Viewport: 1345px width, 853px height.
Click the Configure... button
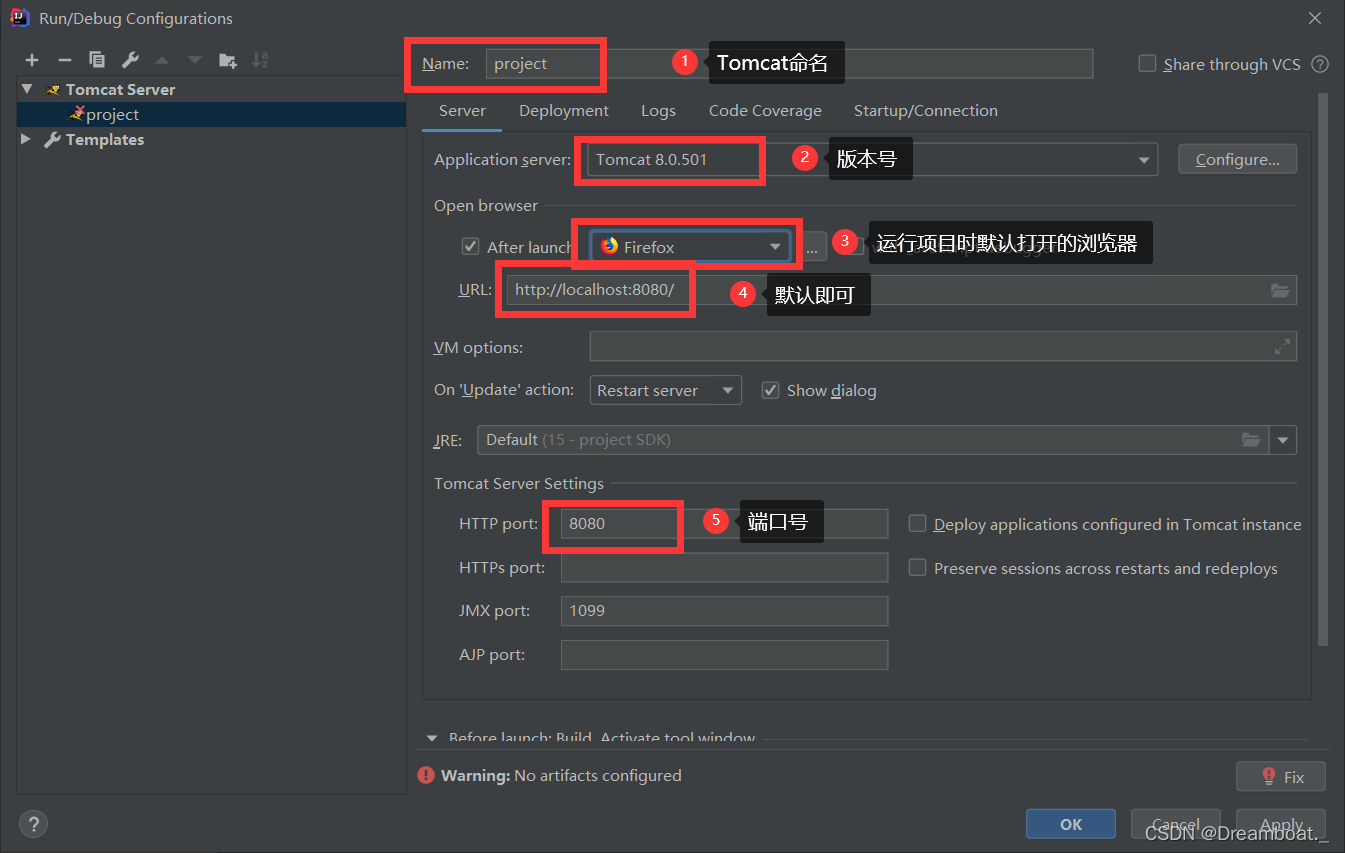[1237, 159]
